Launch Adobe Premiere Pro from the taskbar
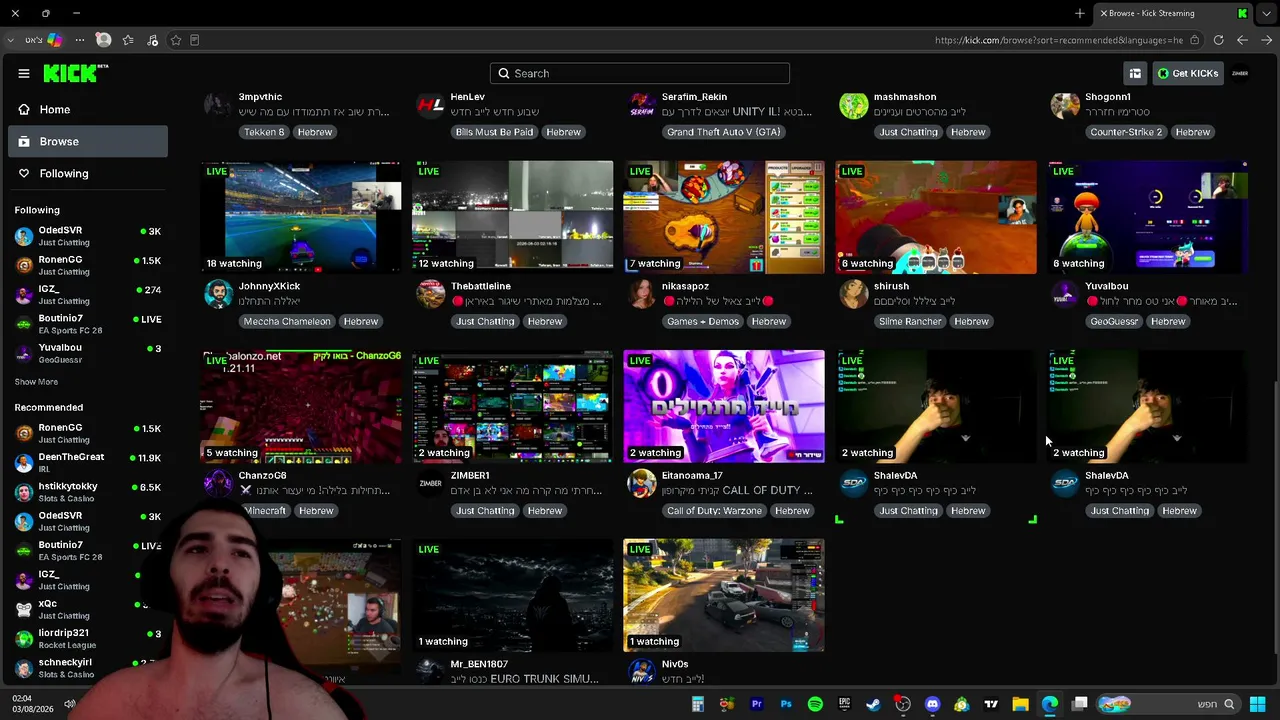This screenshot has height=720, width=1280. pos(757,704)
